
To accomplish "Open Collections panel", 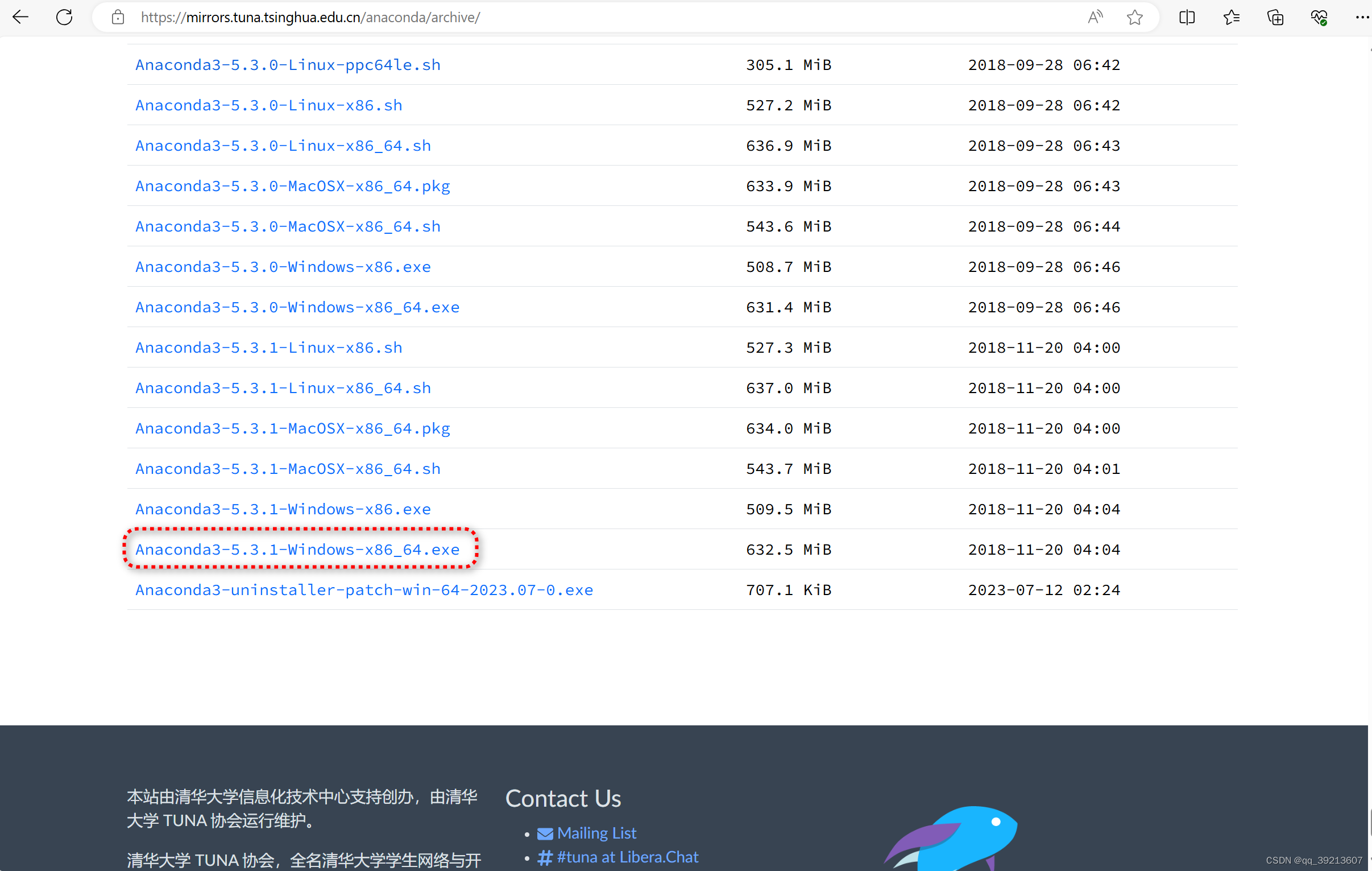I will (1275, 17).
